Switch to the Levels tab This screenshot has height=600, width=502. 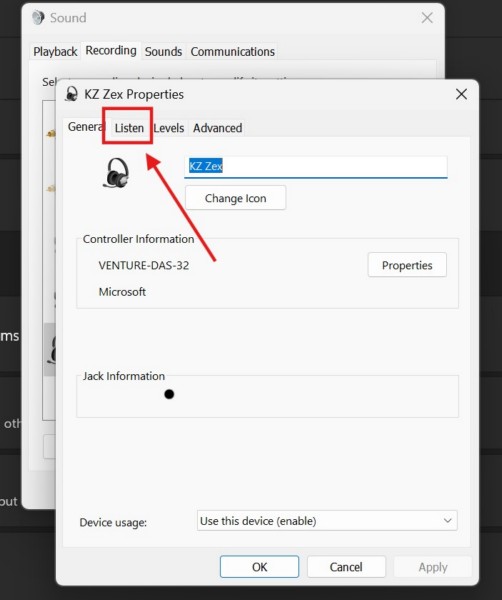point(169,128)
